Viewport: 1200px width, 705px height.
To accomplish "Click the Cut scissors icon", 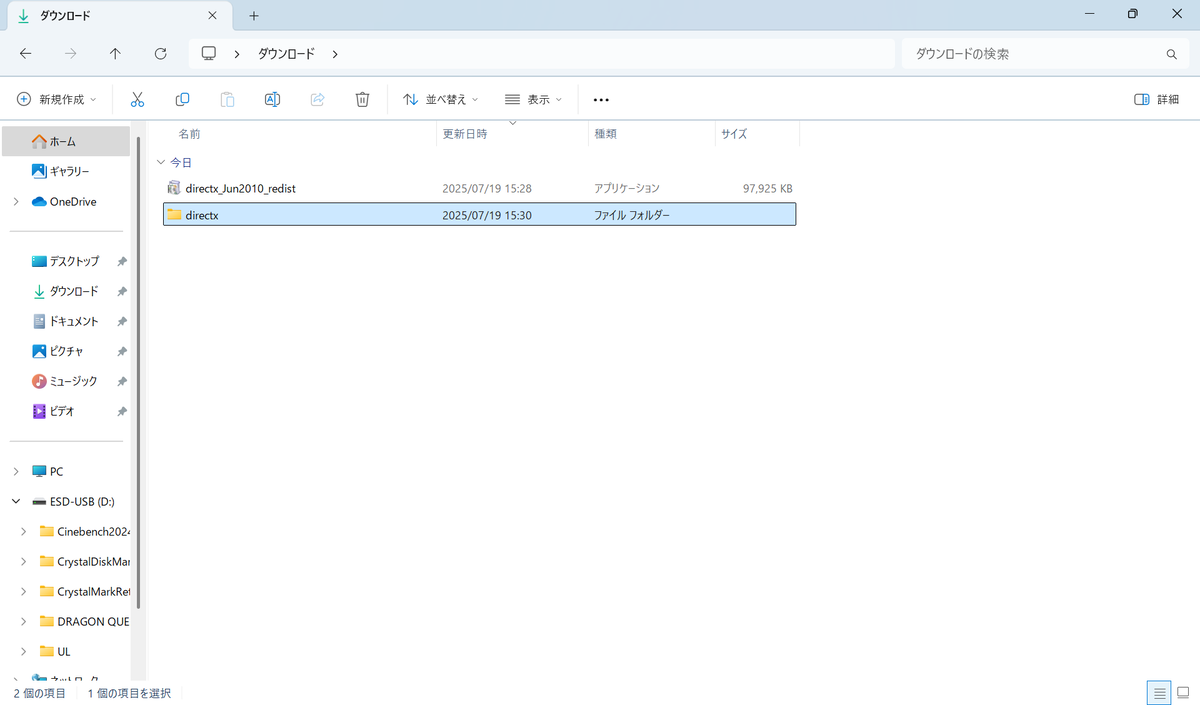I will pos(138,99).
